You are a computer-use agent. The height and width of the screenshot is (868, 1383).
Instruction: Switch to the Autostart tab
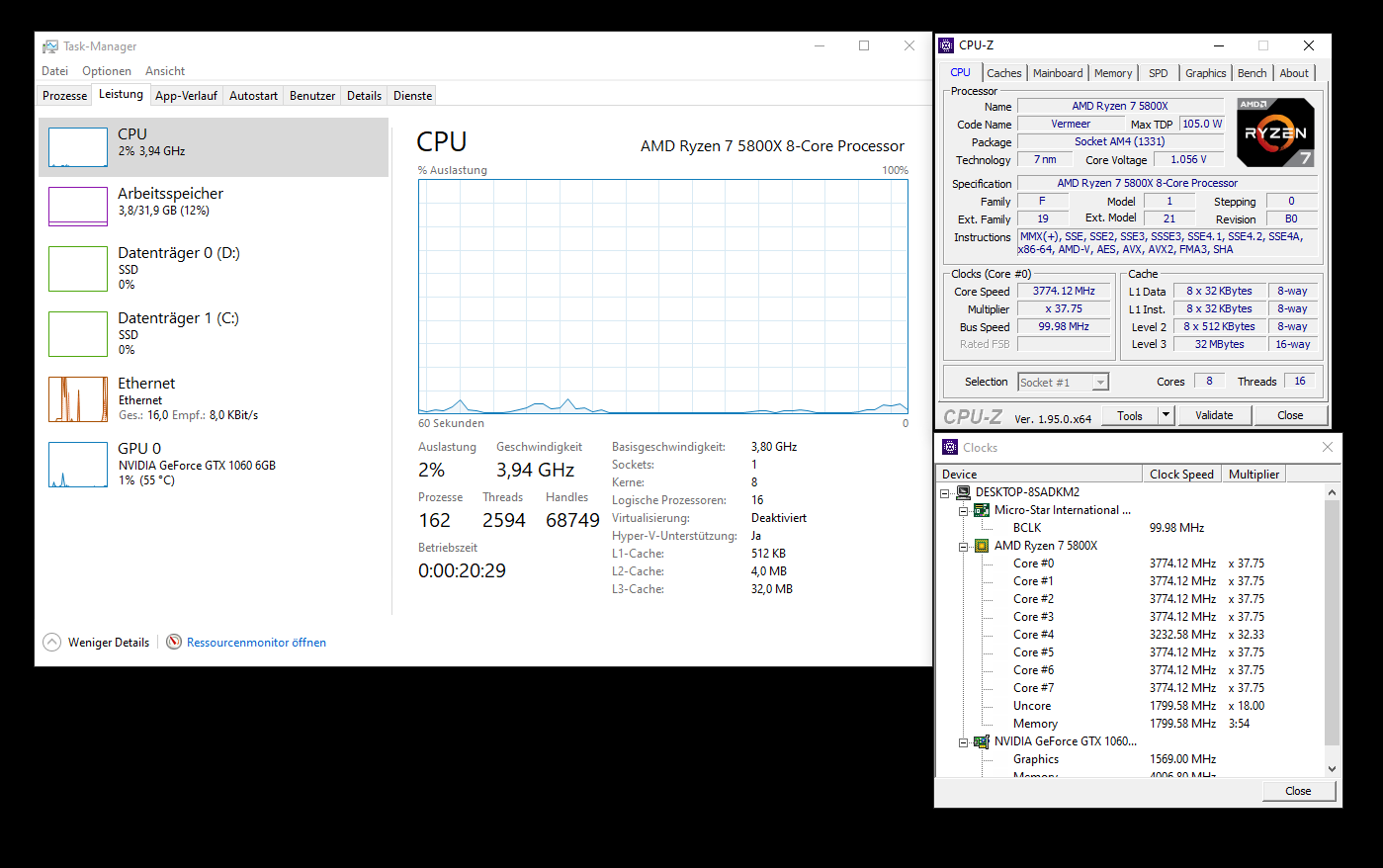pyautogui.click(x=253, y=96)
